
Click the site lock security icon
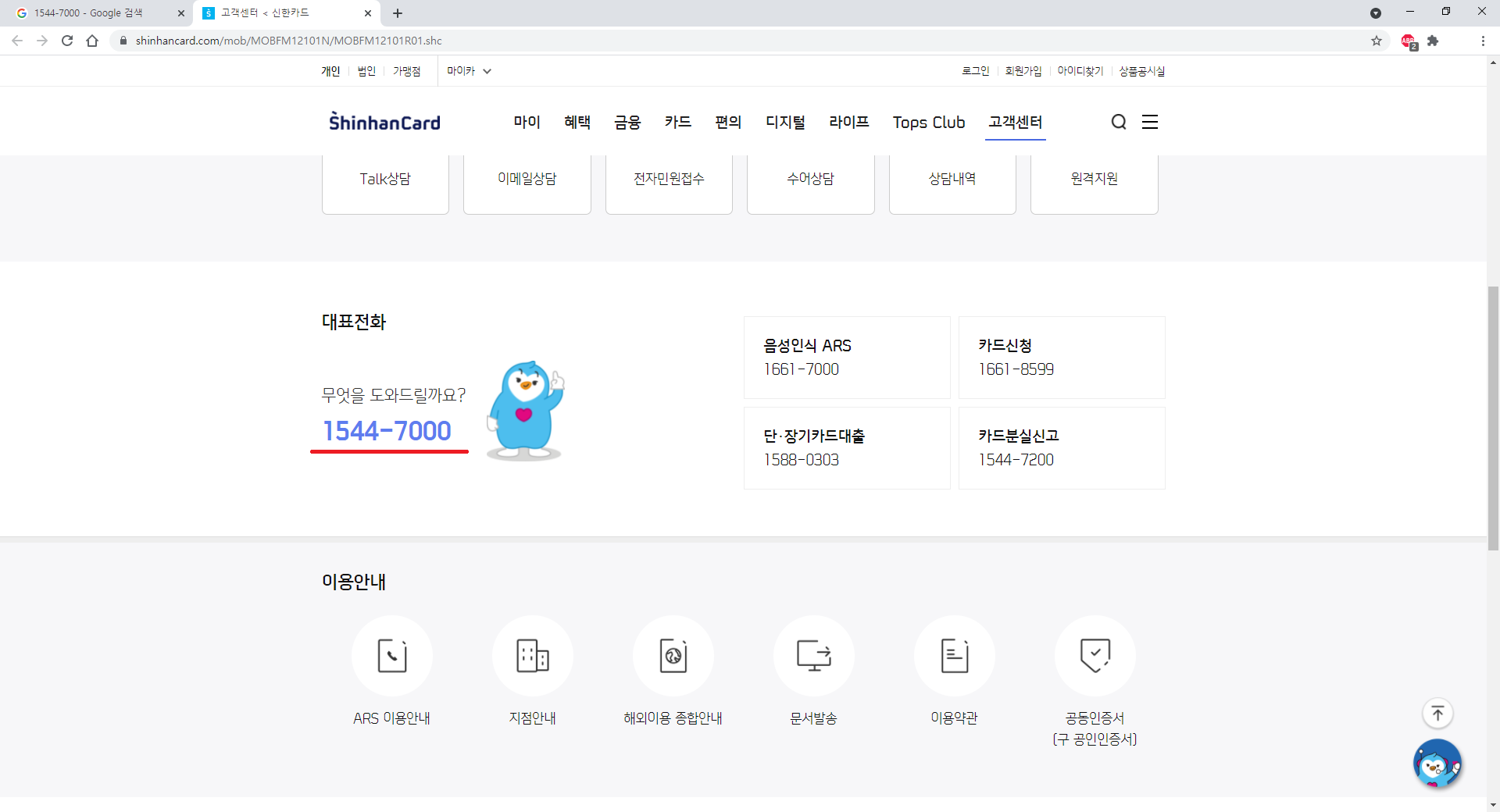(123, 41)
